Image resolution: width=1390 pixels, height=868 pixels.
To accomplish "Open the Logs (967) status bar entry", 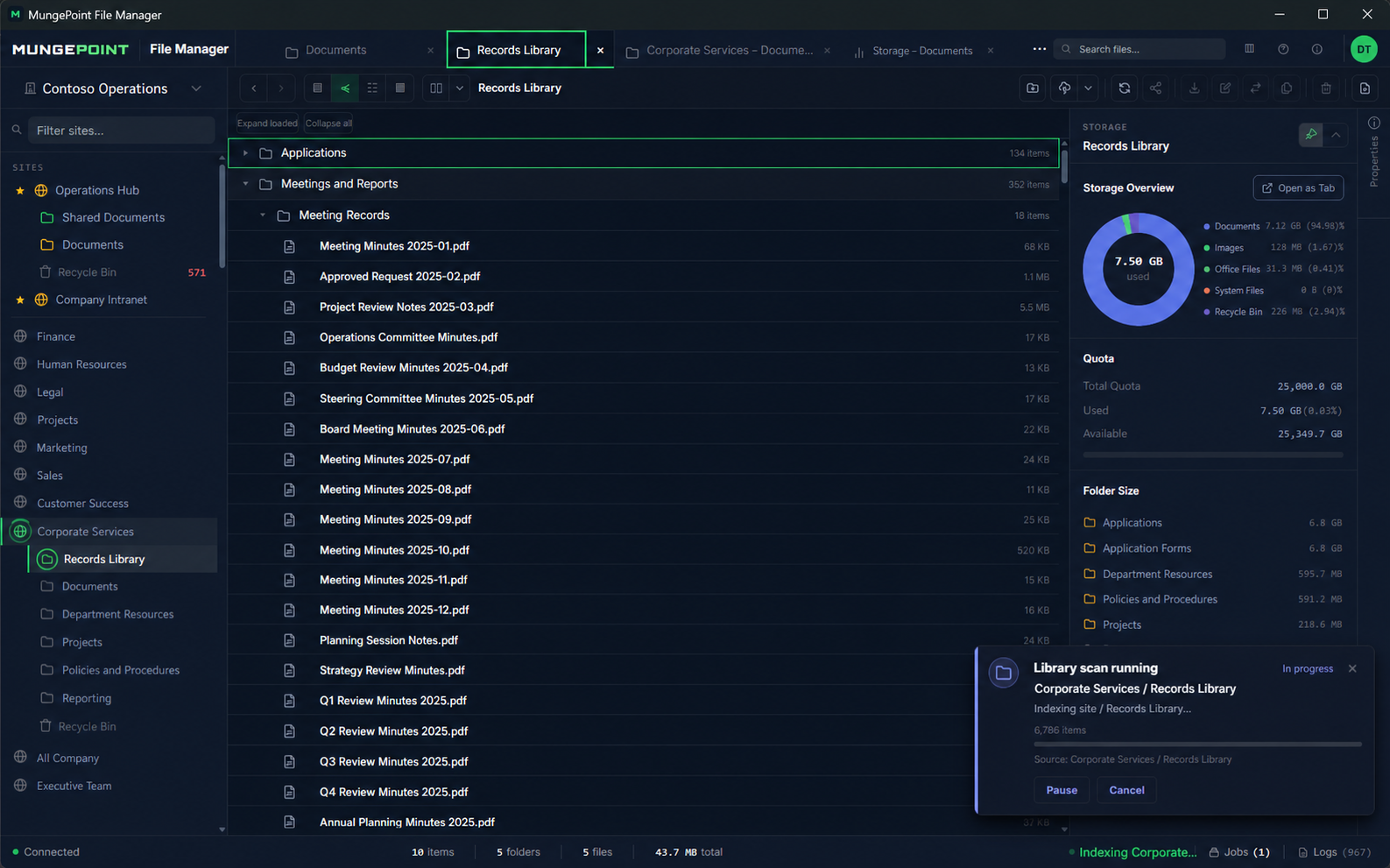I will pyautogui.click(x=1334, y=852).
